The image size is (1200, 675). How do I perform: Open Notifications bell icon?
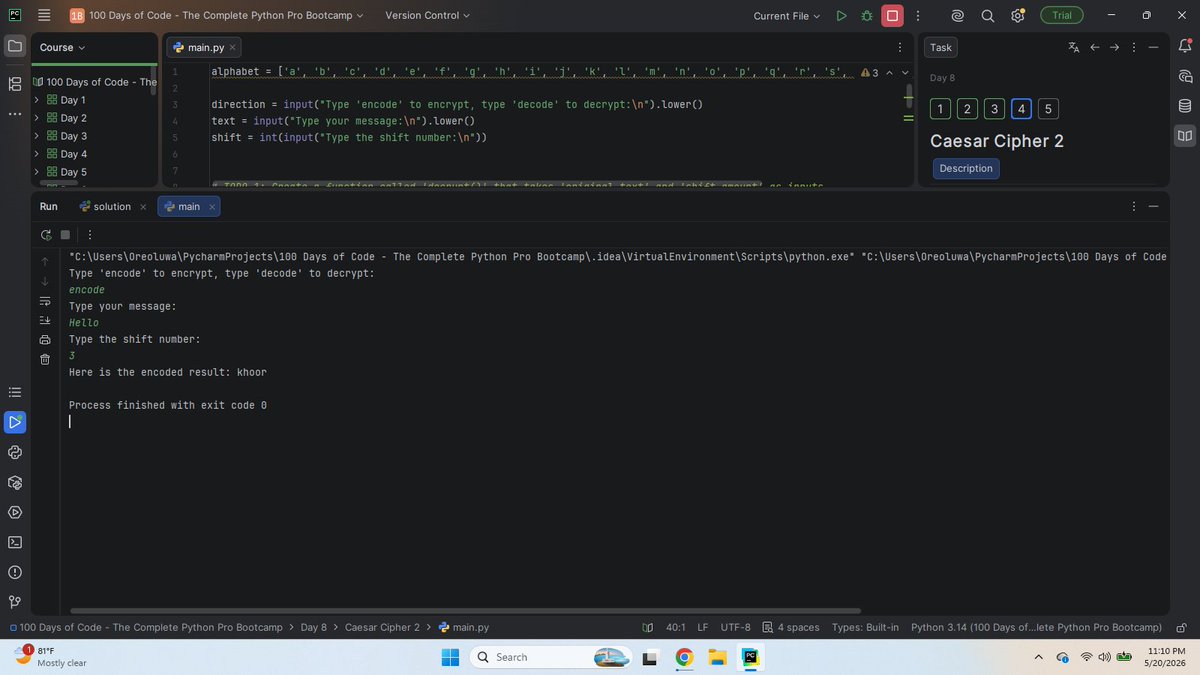coord(1185,47)
